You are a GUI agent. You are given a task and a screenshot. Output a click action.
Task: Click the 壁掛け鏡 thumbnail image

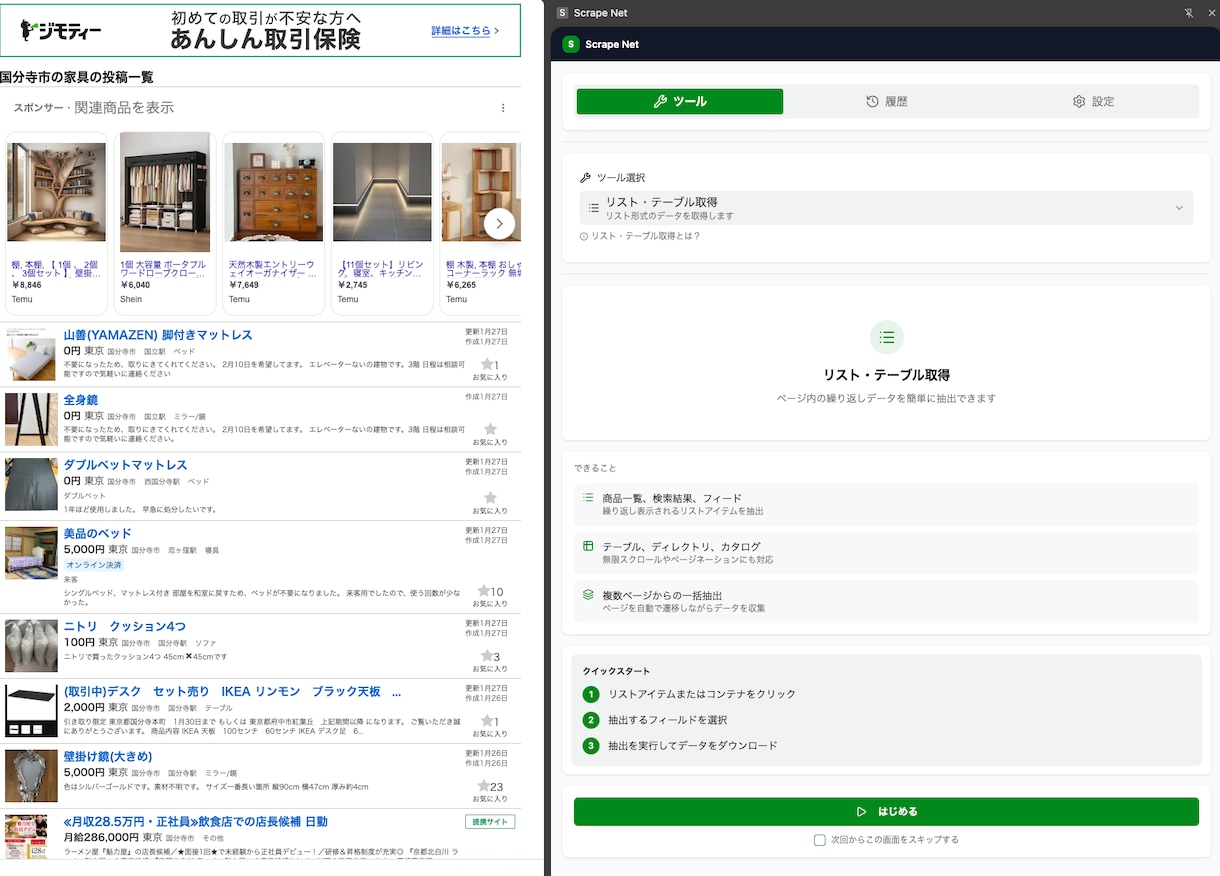tap(31, 776)
